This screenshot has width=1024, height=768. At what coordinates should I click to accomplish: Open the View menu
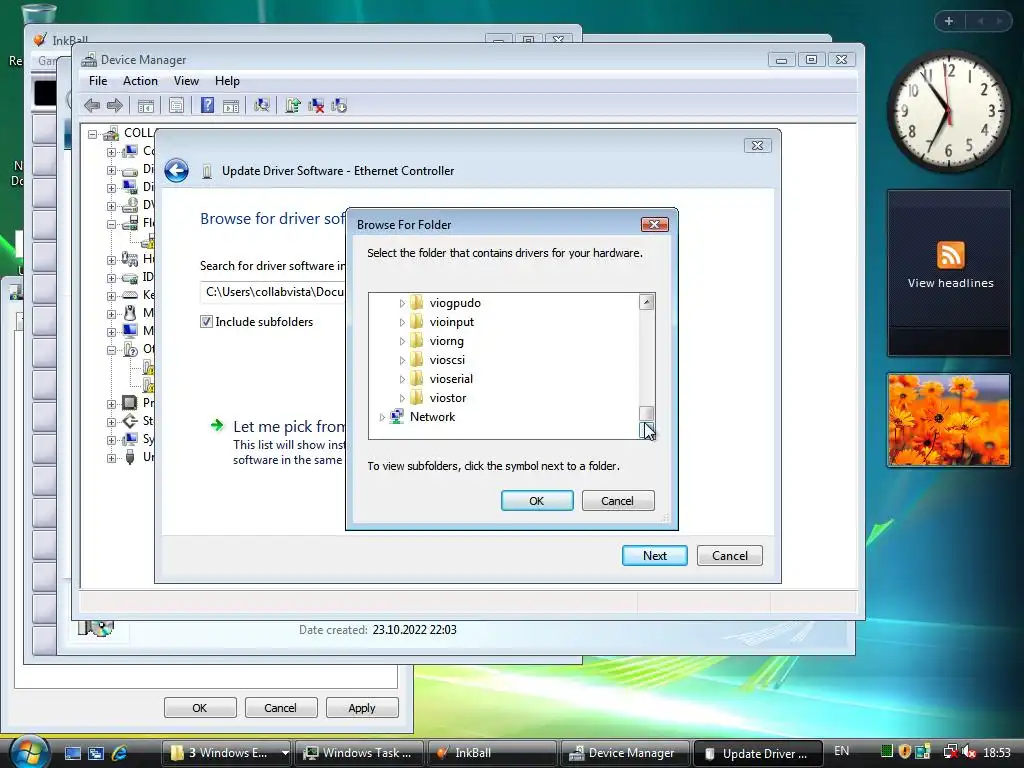click(186, 81)
